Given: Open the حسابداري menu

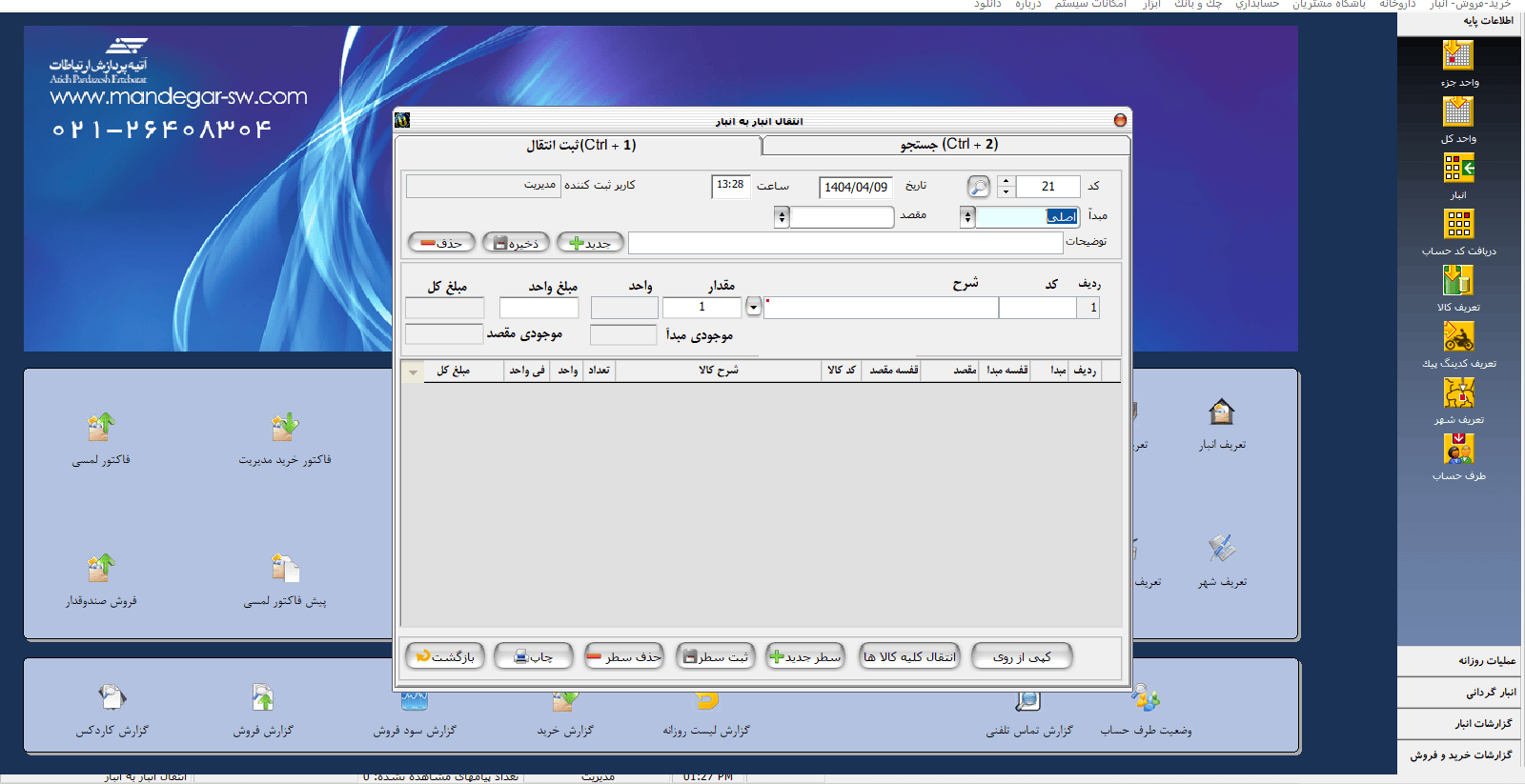Looking at the screenshot, I should point(1257,5).
